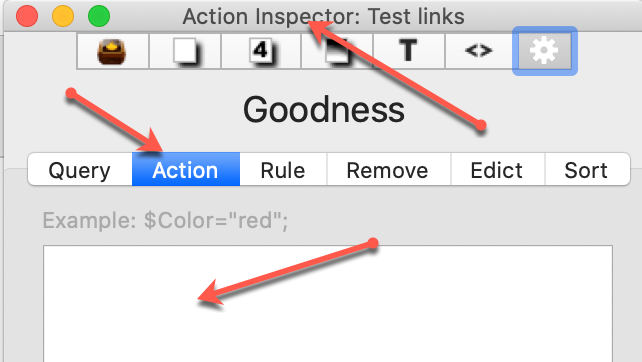Open the Rule tab
Screen dimensions: 642x362
point(283,170)
